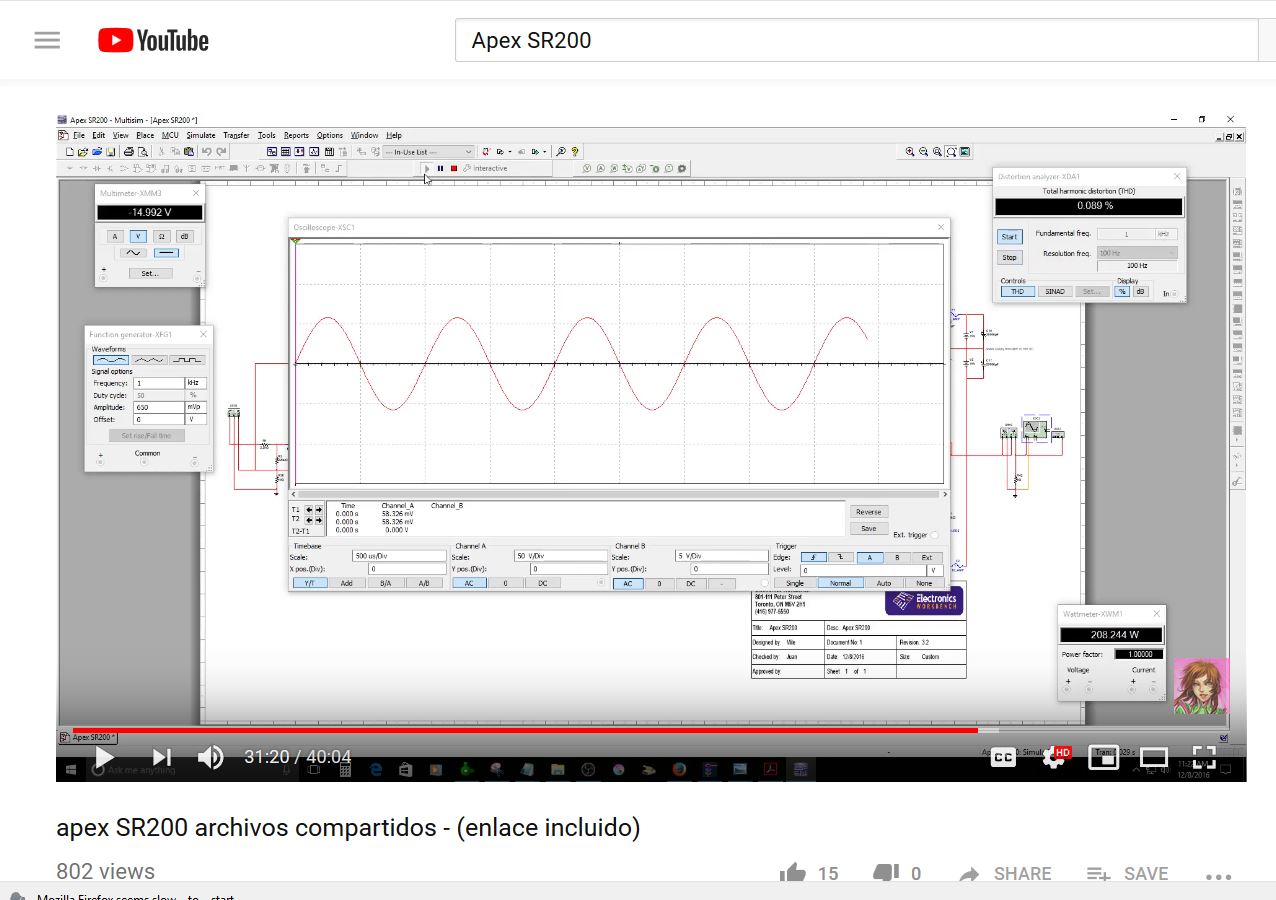Play the video with the play button

(x=103, y=757)
